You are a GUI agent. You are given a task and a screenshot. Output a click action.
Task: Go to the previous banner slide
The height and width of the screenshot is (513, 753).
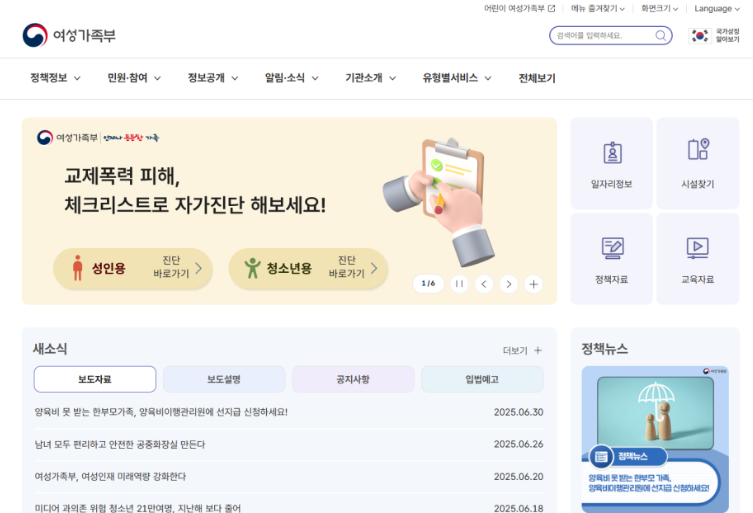click(484, 284)
